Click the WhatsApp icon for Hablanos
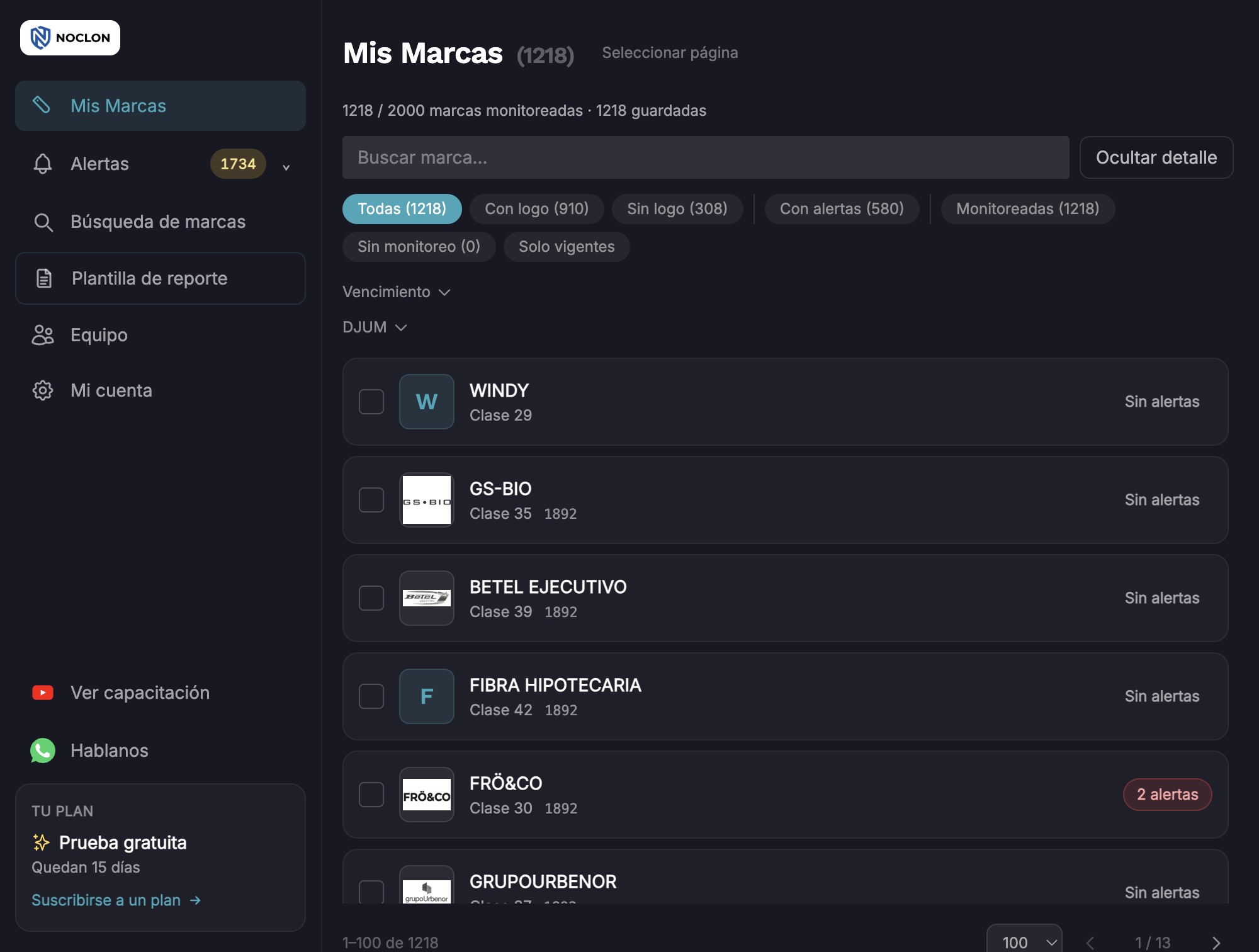Image resolution: width=1259 pixels, height=952 pixels. point(43,751)
